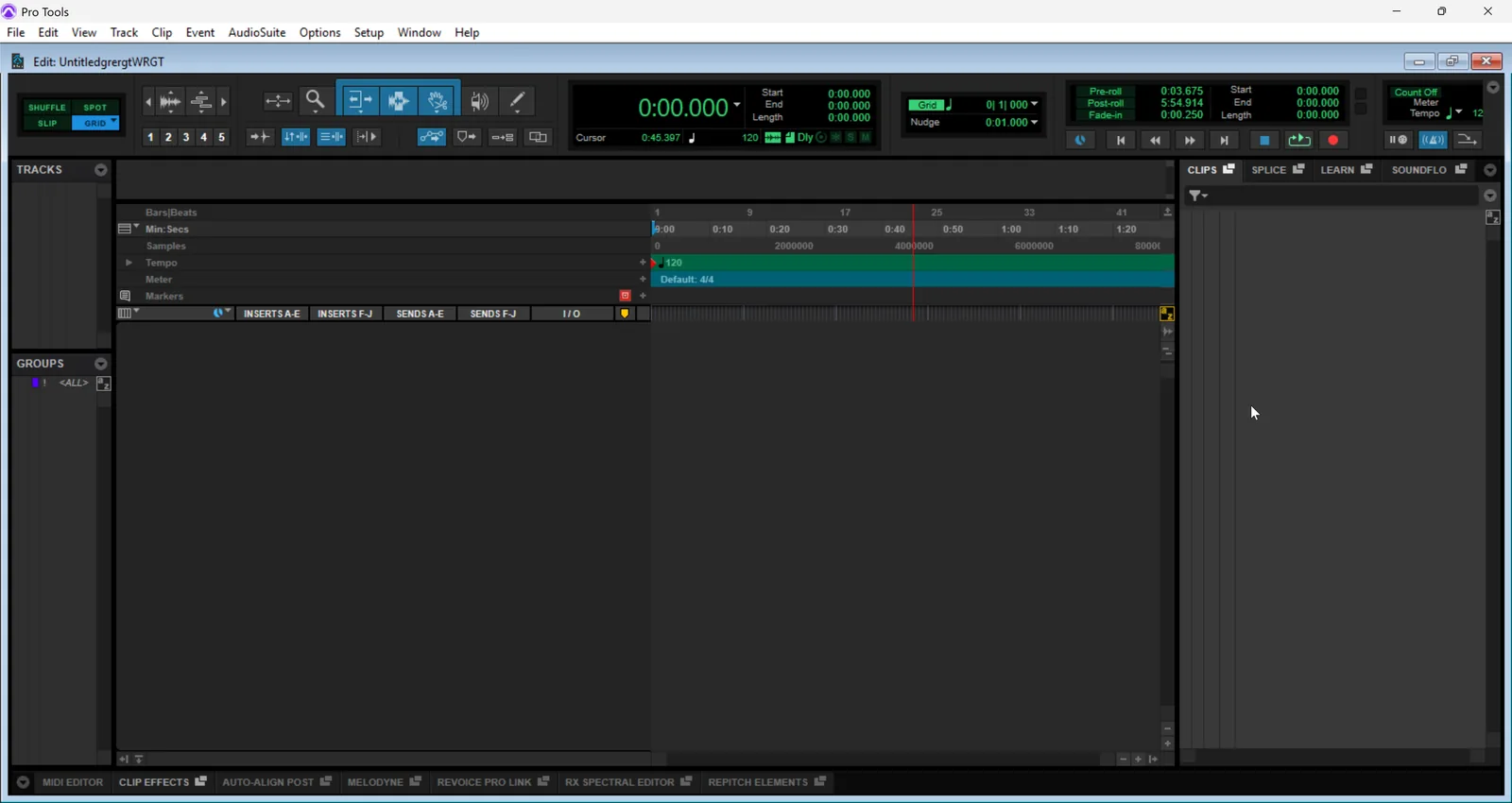Select the ALL group
The image size is (1512, 803).
tap(74, 384)
